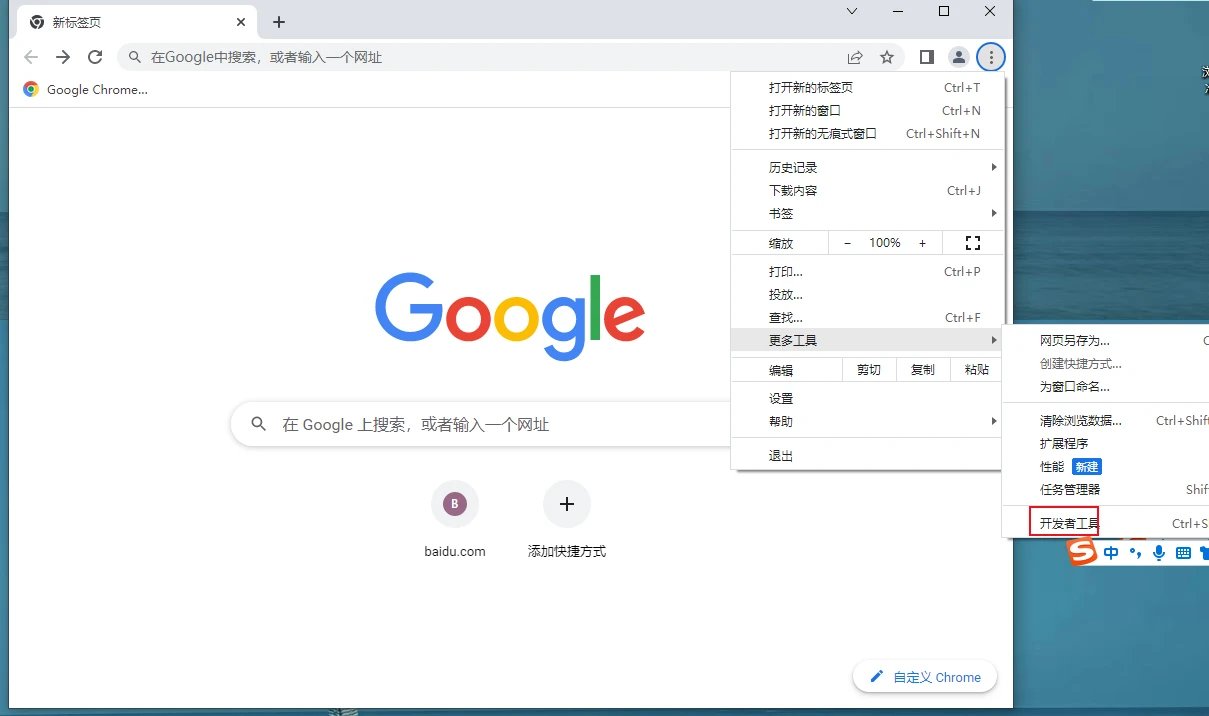Click 添加快捷方式 plus tile
The image size is (1209, 716).
tap(567, 520)
